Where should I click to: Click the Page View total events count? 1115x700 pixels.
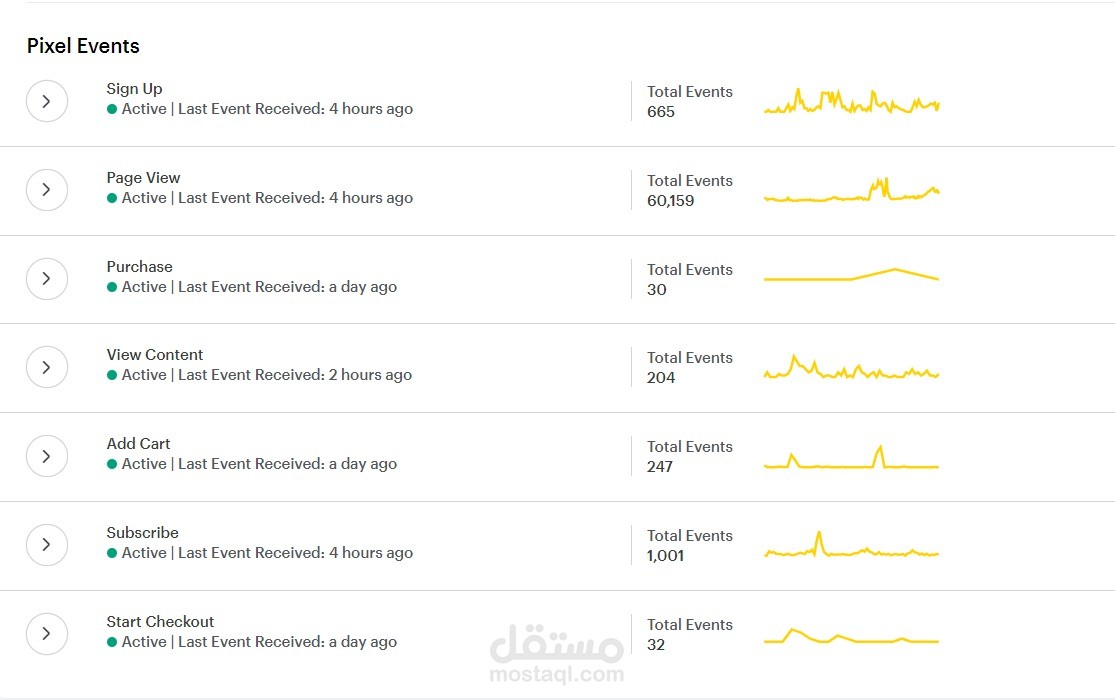pyautogui.click(x=670, y=201)
